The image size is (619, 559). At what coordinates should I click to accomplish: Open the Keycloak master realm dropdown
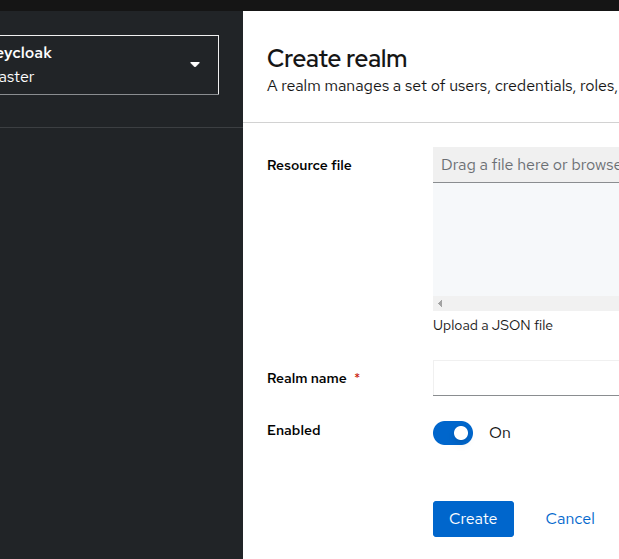click(x=100, y=65)
